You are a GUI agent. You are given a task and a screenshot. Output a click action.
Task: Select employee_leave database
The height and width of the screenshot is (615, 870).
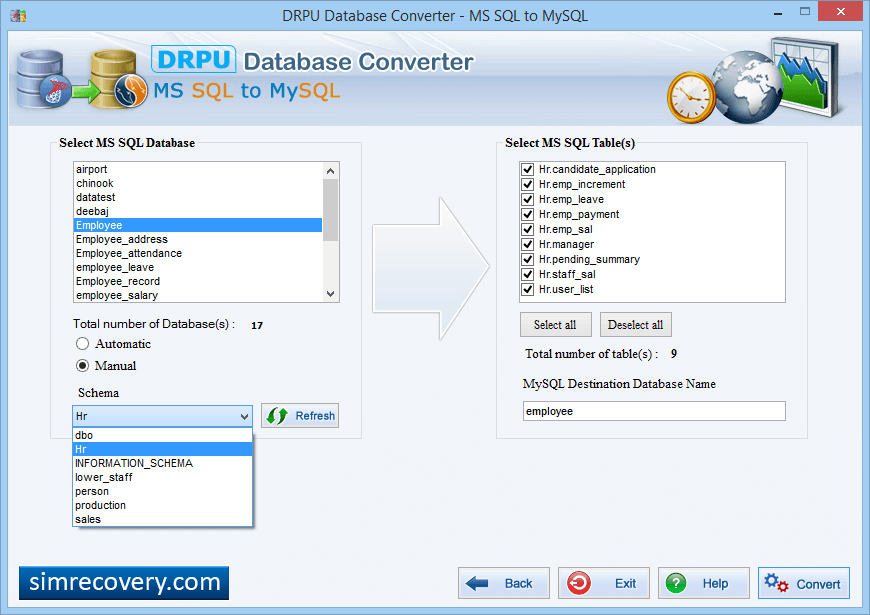tap(198, 267)
